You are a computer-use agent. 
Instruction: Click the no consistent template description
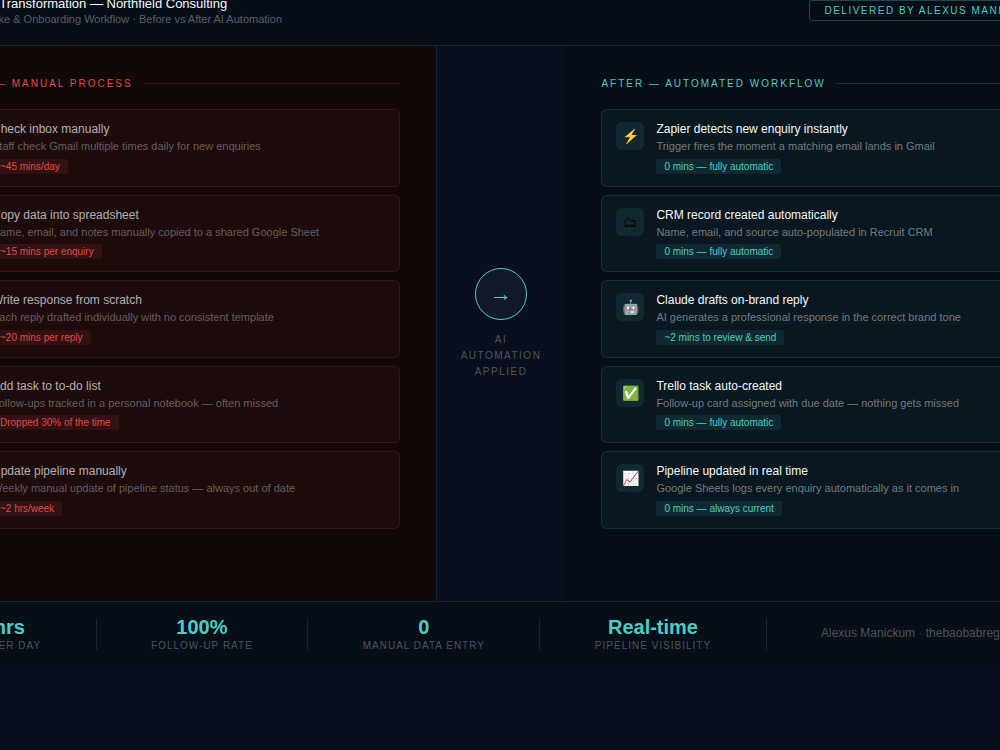tap(136, 317)
